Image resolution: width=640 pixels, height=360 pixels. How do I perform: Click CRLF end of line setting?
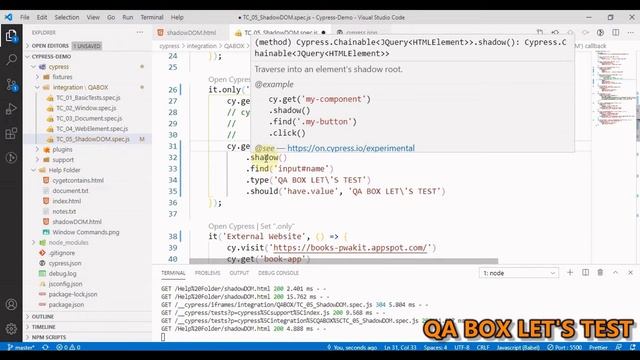483,347
